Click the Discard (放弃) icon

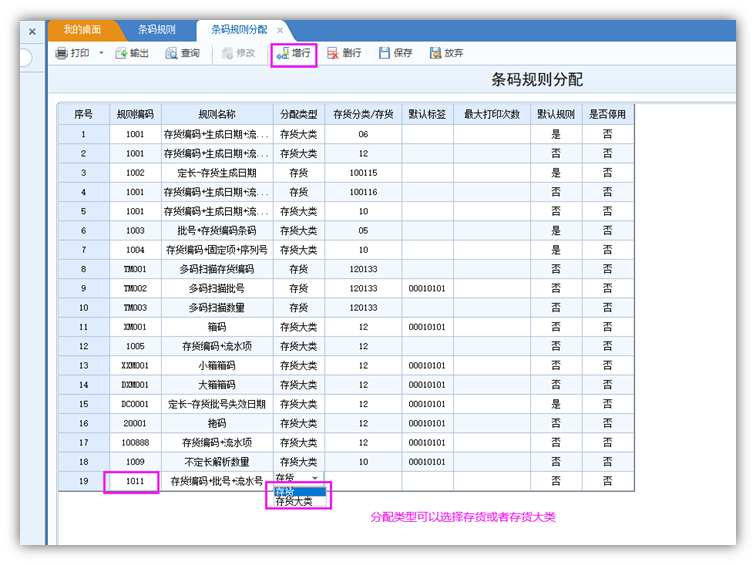coord(435,54)
